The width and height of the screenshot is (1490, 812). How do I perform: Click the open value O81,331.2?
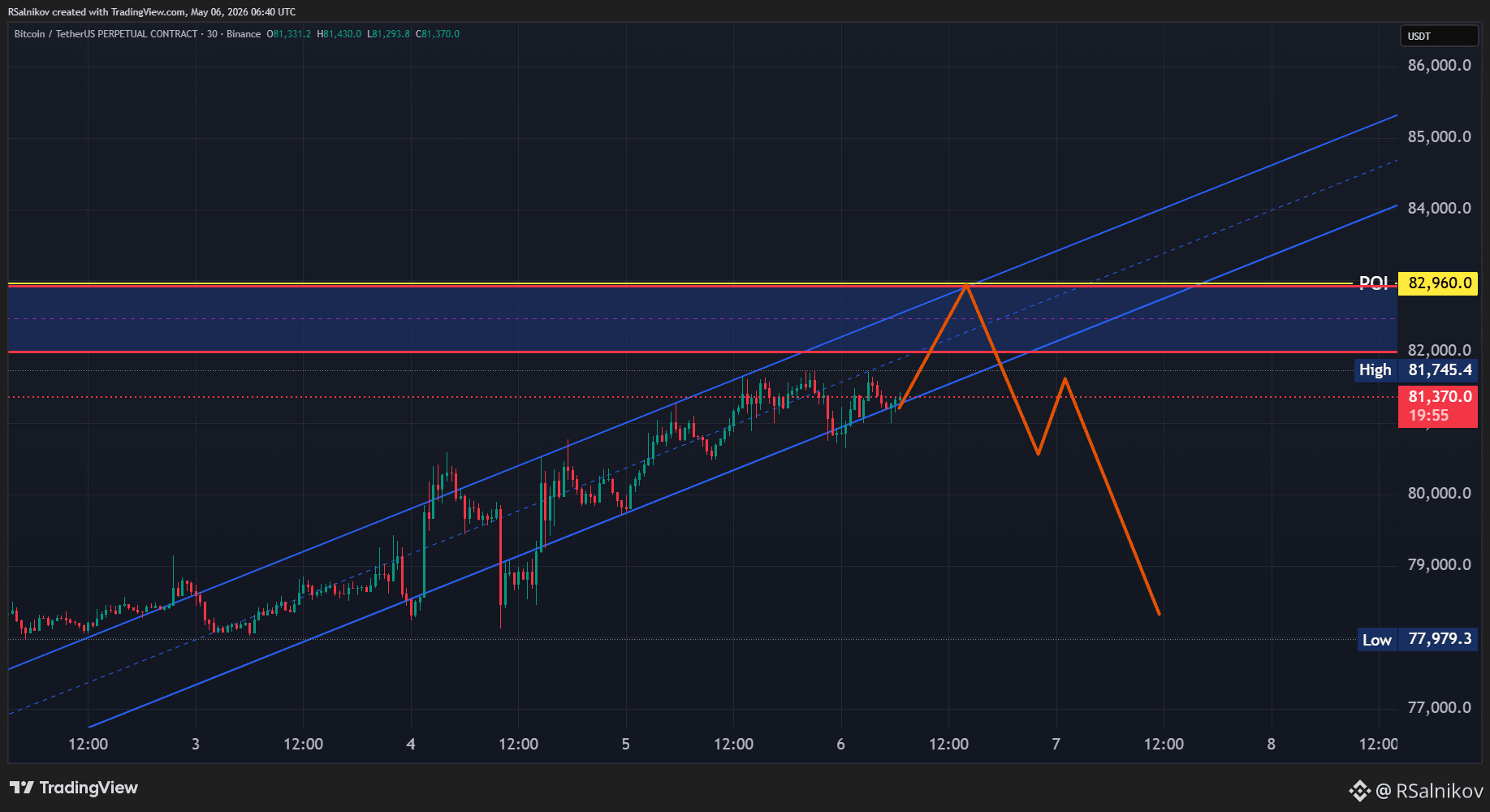pos(289,34)
